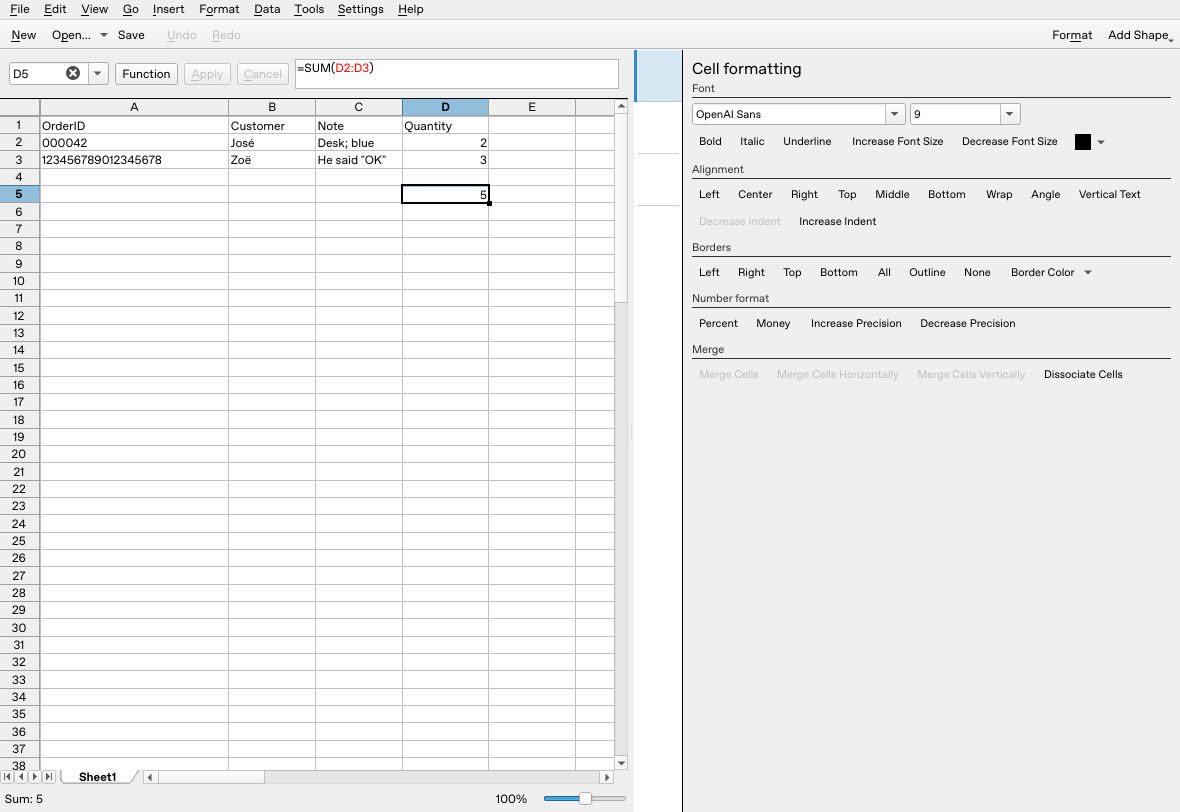Screen dimensions: 1180x812
Task: Click the previous sheet navigation arrow
Action: click(21, 777)
